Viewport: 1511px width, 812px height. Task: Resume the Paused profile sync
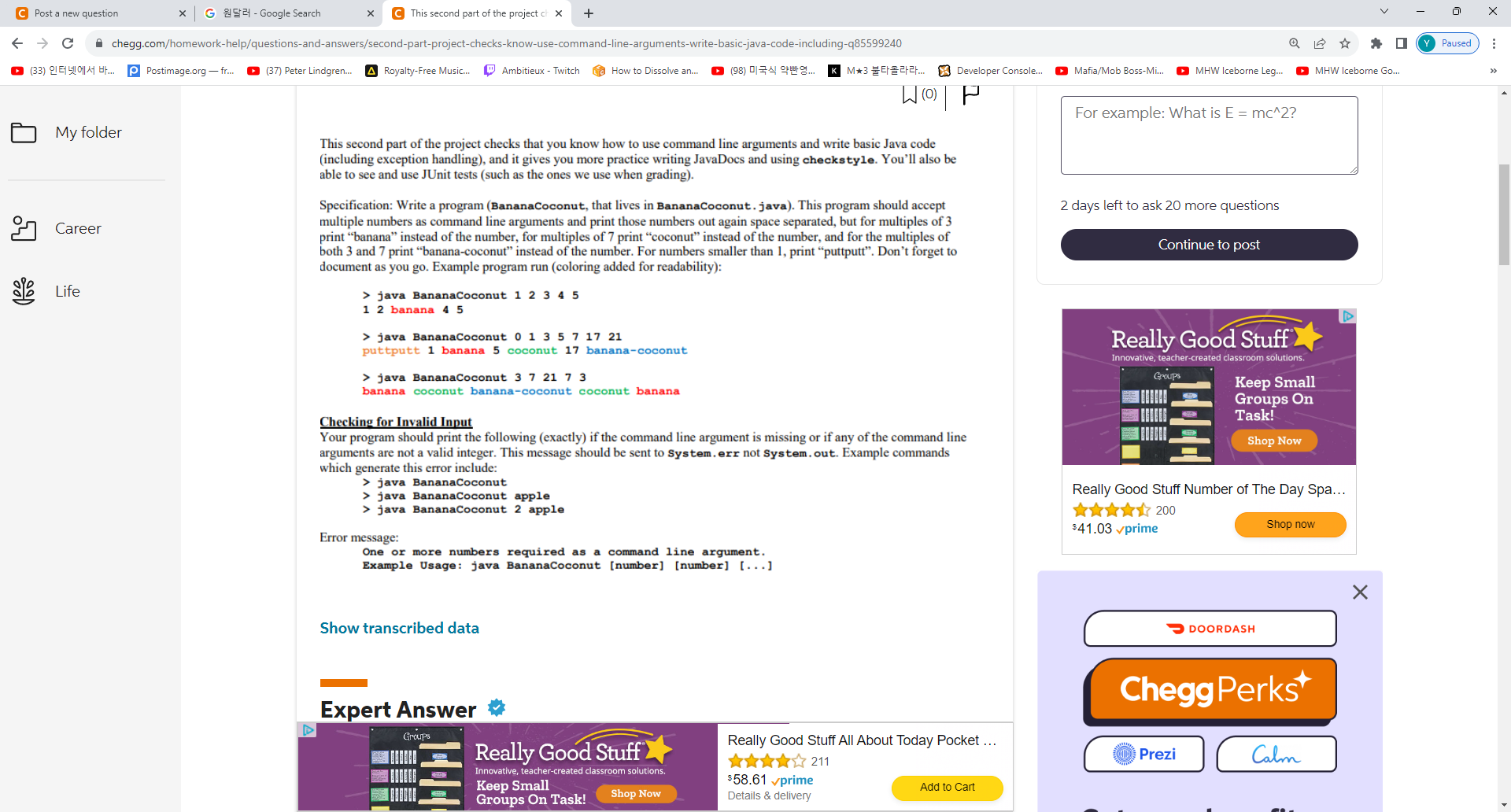tap(1448, 43)
